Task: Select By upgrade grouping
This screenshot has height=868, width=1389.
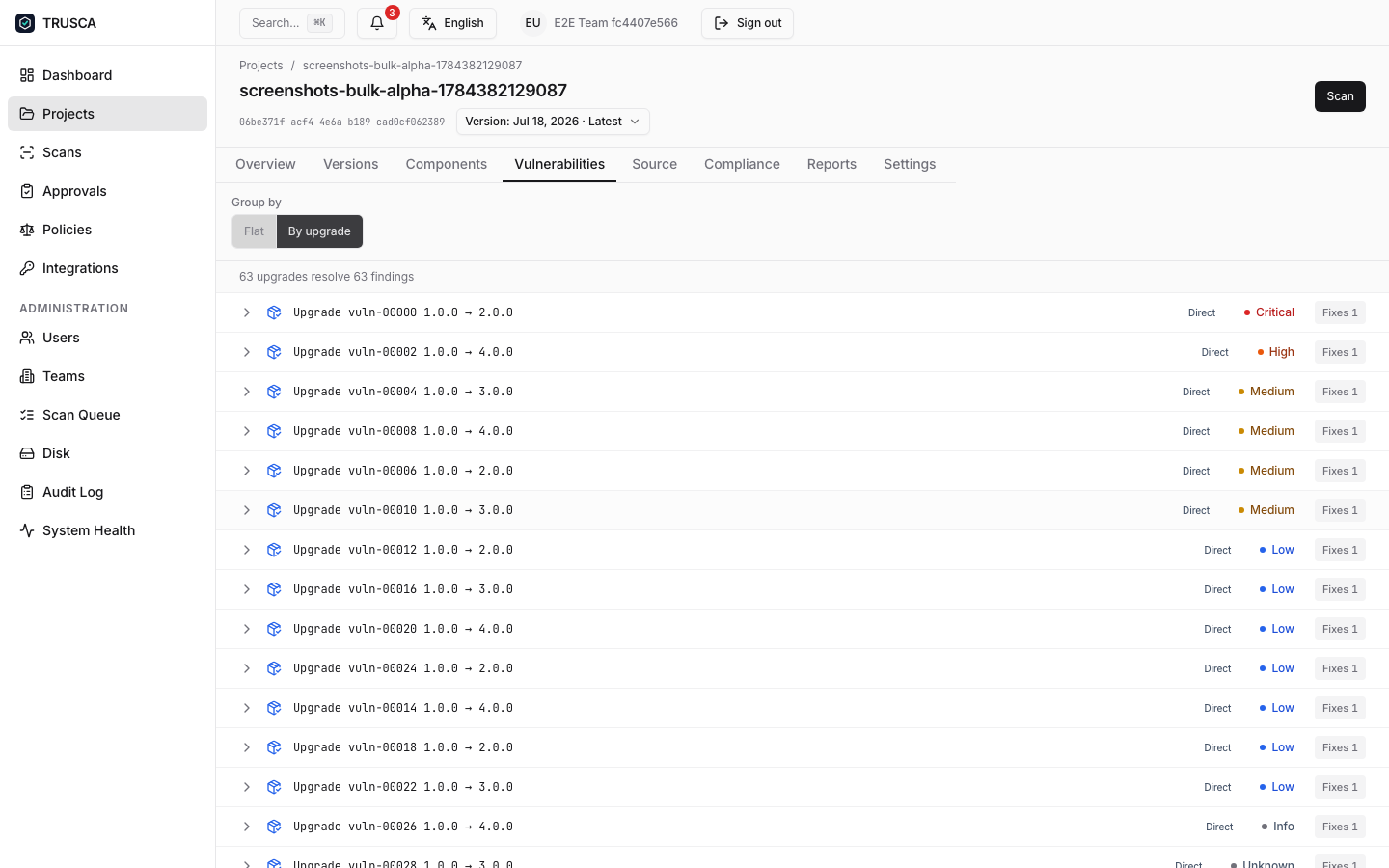Action: [319, 231]
